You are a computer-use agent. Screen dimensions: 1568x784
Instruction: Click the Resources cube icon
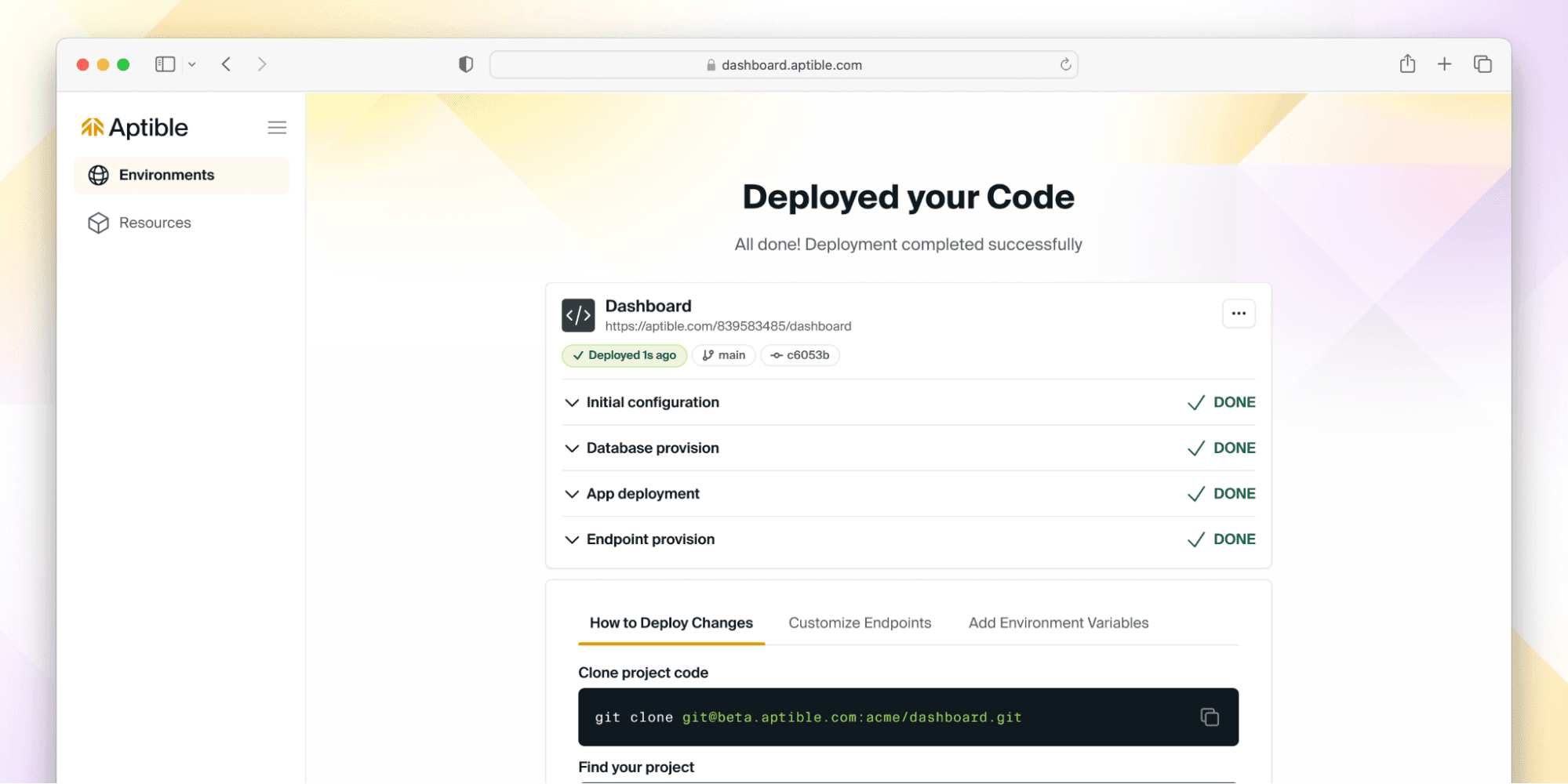(x=99, y=223)
